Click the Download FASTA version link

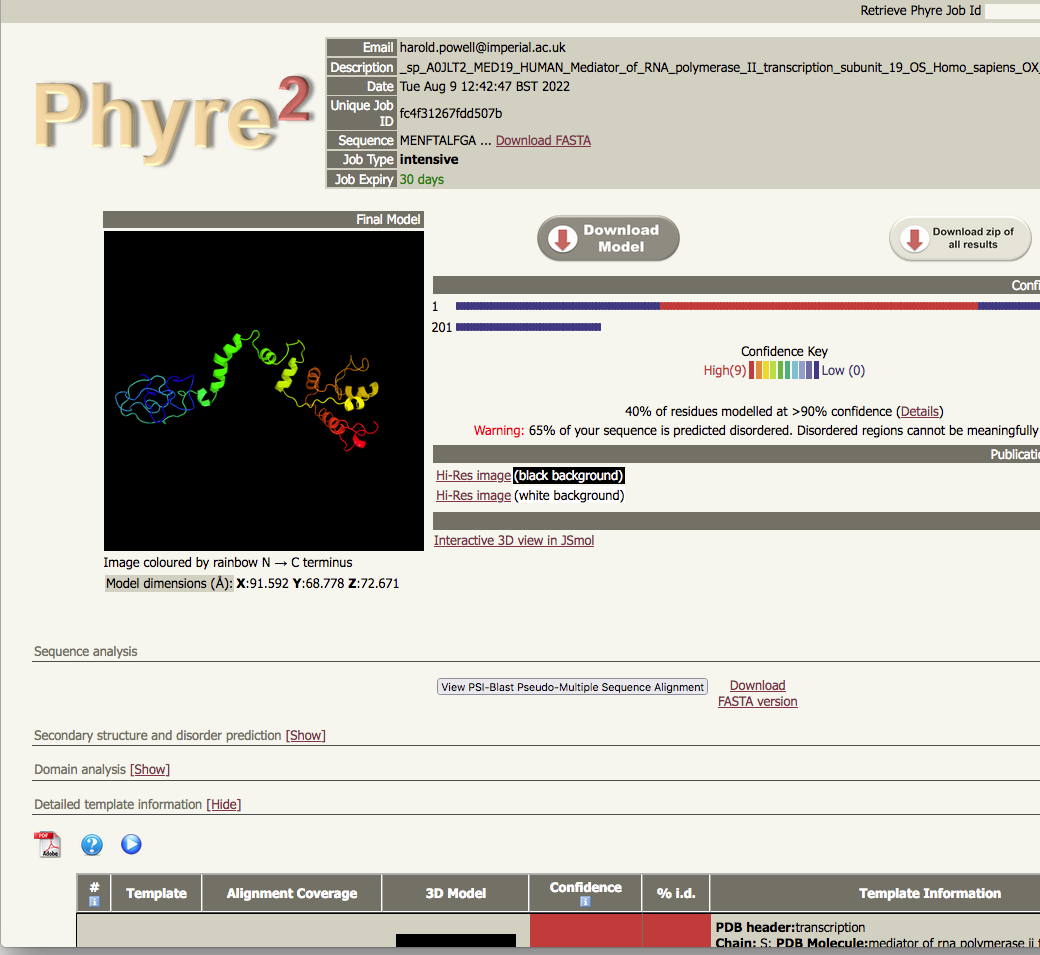pyautogui.click(x=757, y=693)
